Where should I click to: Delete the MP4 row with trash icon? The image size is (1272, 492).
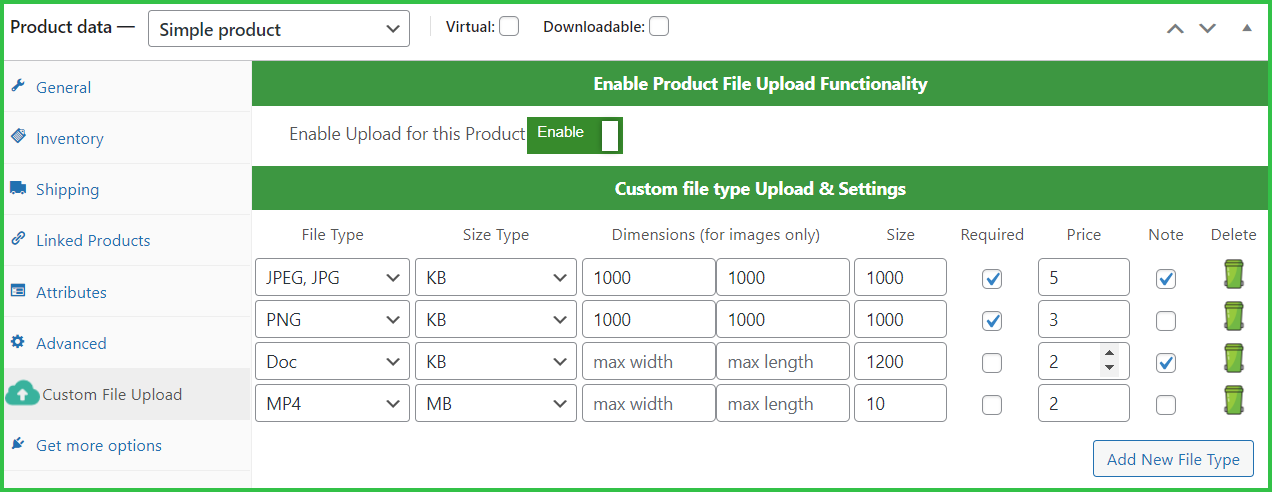[x=1233, y=400]
